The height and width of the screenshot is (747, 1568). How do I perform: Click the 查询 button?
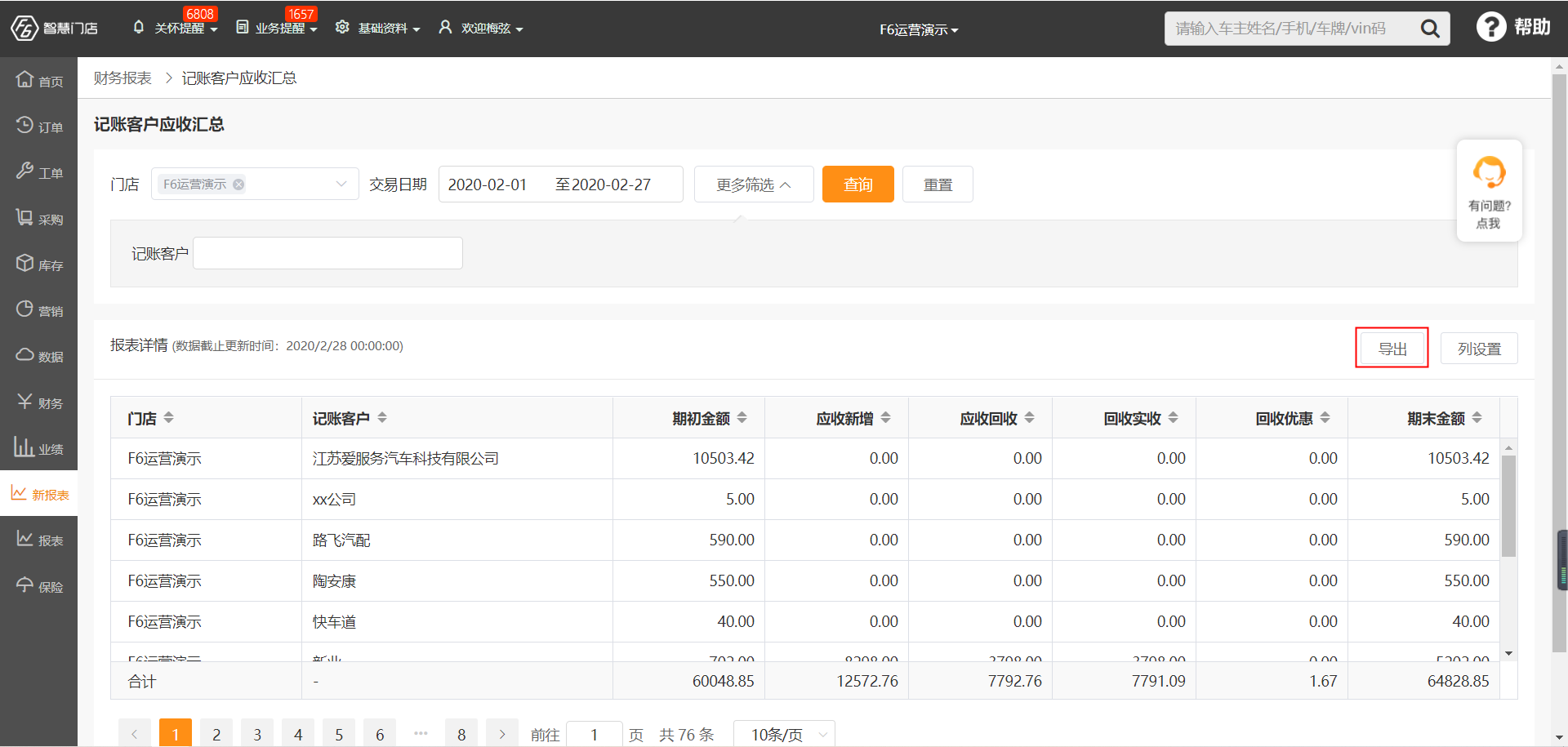coord(857,185)
